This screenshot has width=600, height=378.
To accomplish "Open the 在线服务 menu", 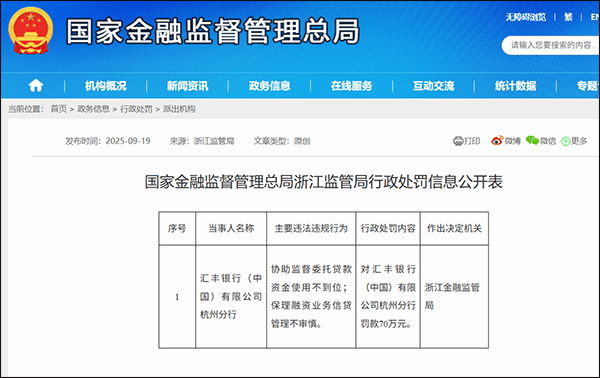I will coord(351,86).
